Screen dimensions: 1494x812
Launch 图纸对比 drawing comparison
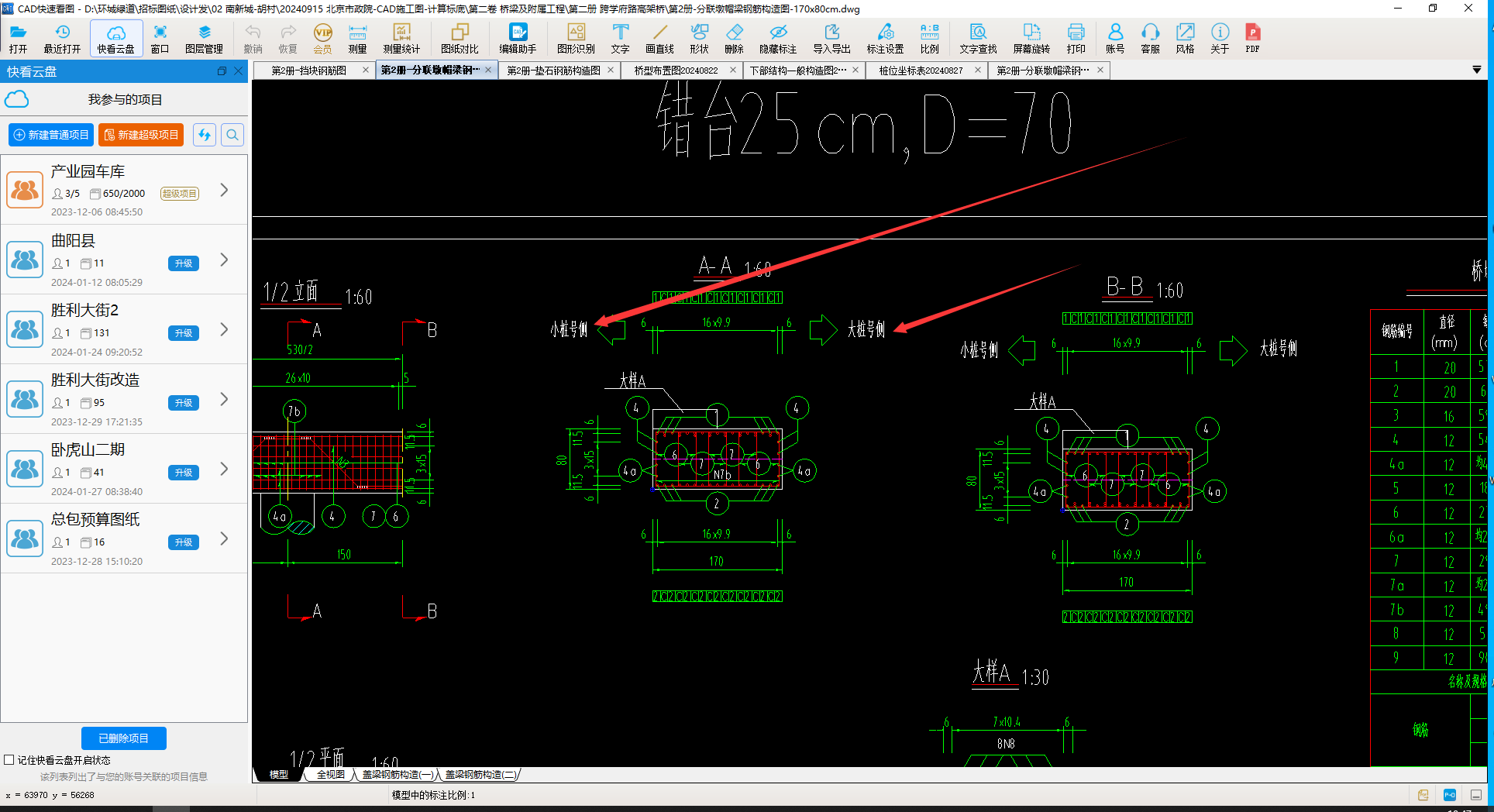tap(460, 38)
